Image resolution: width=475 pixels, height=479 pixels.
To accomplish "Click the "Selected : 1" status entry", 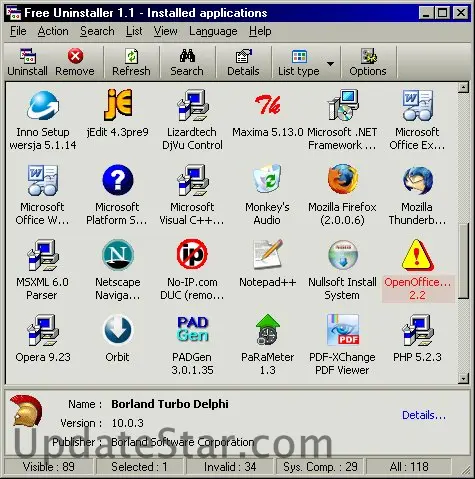I will point(139,467).
